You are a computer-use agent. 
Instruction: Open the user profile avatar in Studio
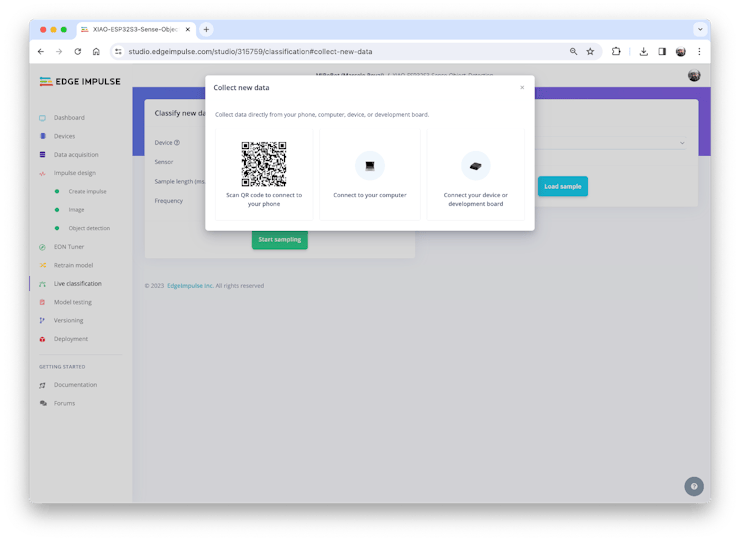694,76
